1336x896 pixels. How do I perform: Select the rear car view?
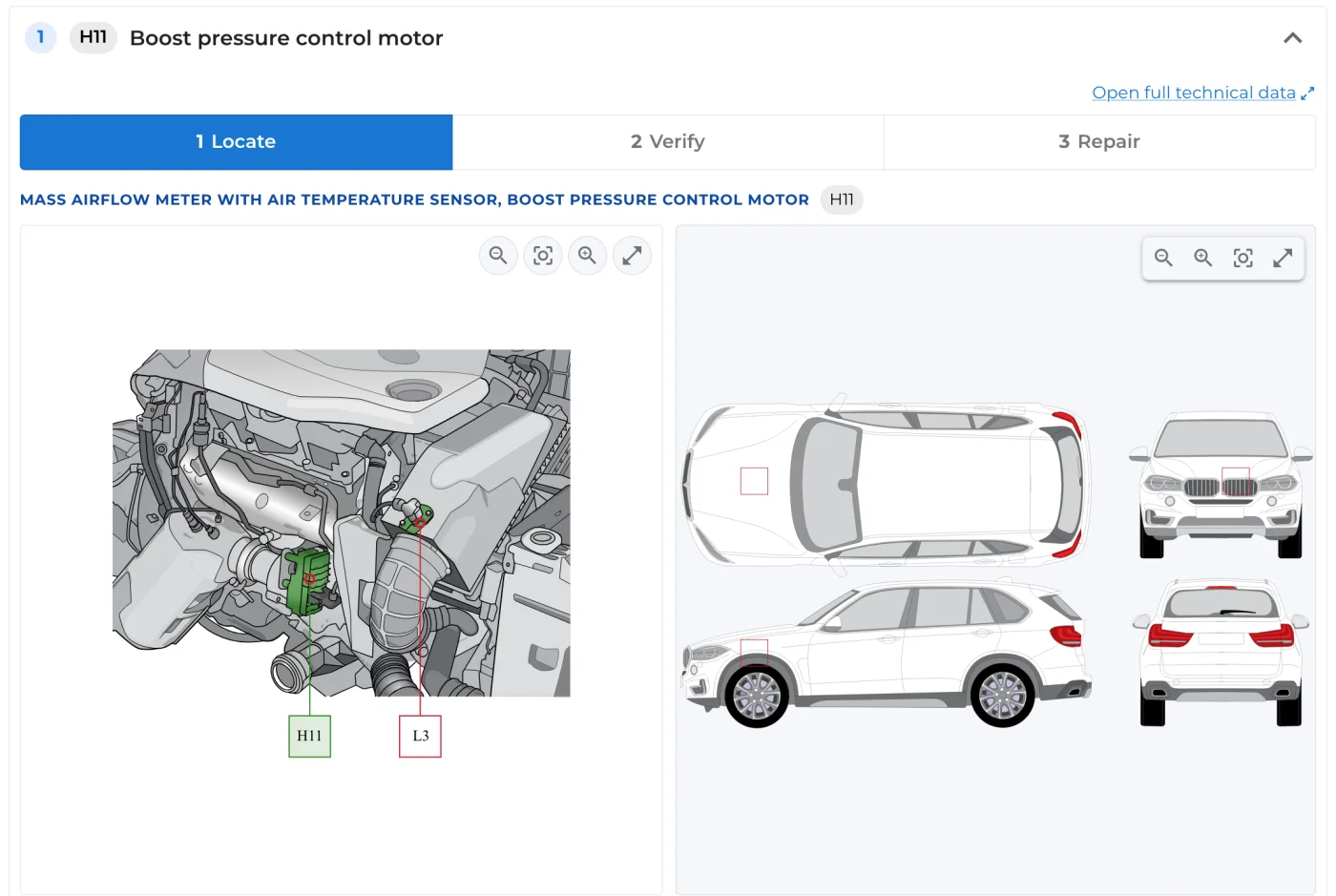[x=1221, y=652]
